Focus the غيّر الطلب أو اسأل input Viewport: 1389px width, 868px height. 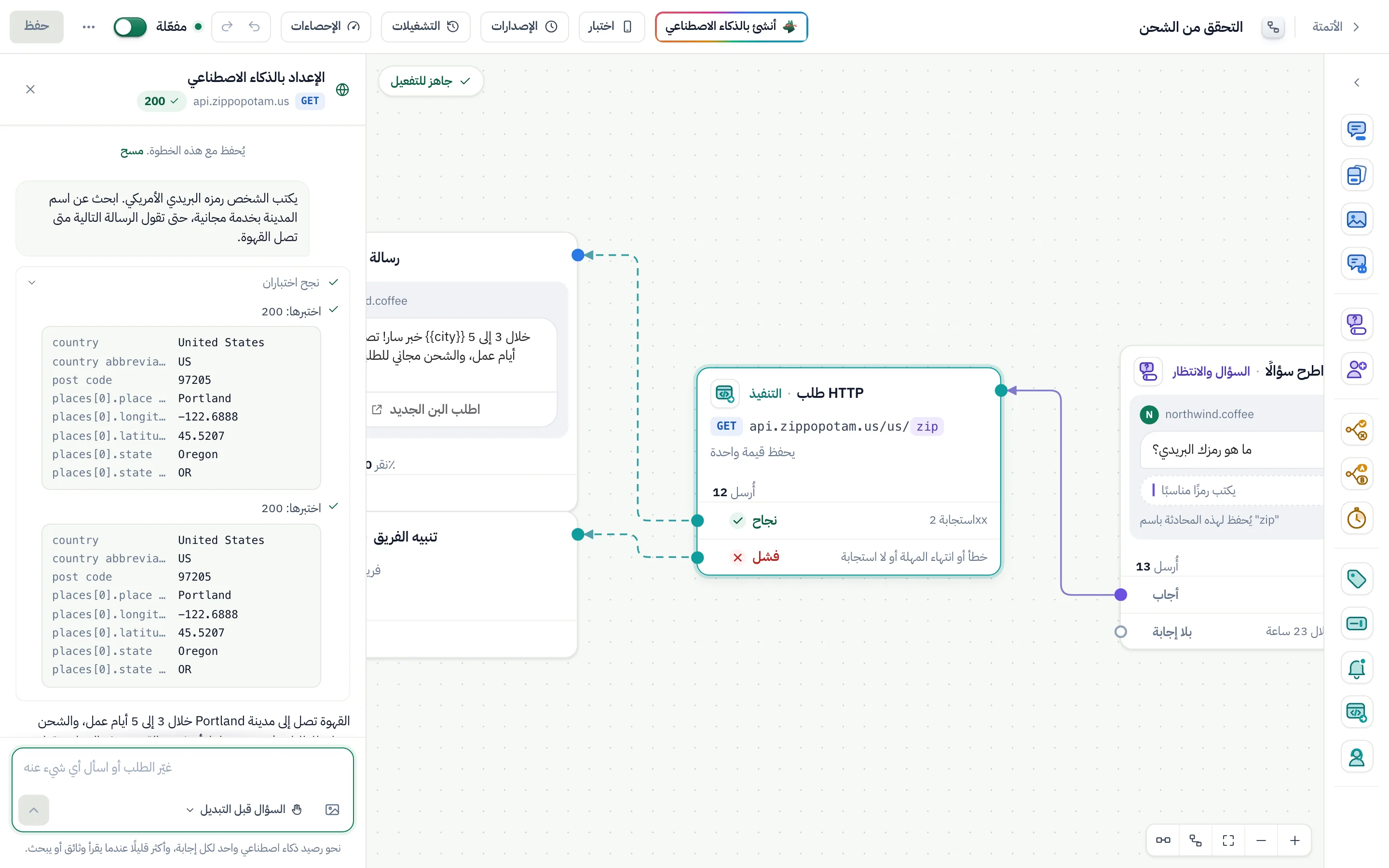coord(182,768)
